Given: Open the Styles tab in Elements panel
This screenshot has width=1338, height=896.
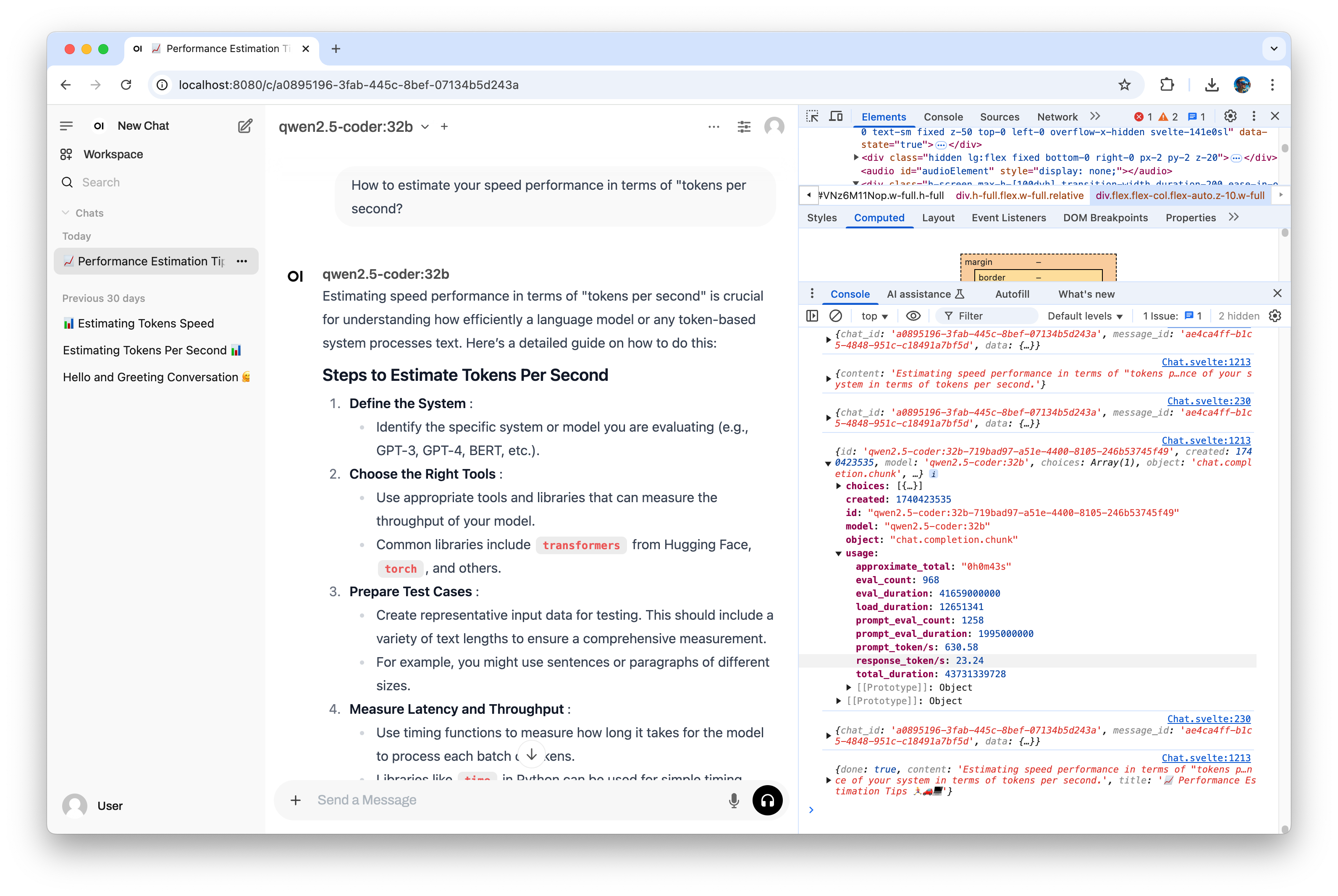Looking at the screenshot, I should (x=821, y=218).
